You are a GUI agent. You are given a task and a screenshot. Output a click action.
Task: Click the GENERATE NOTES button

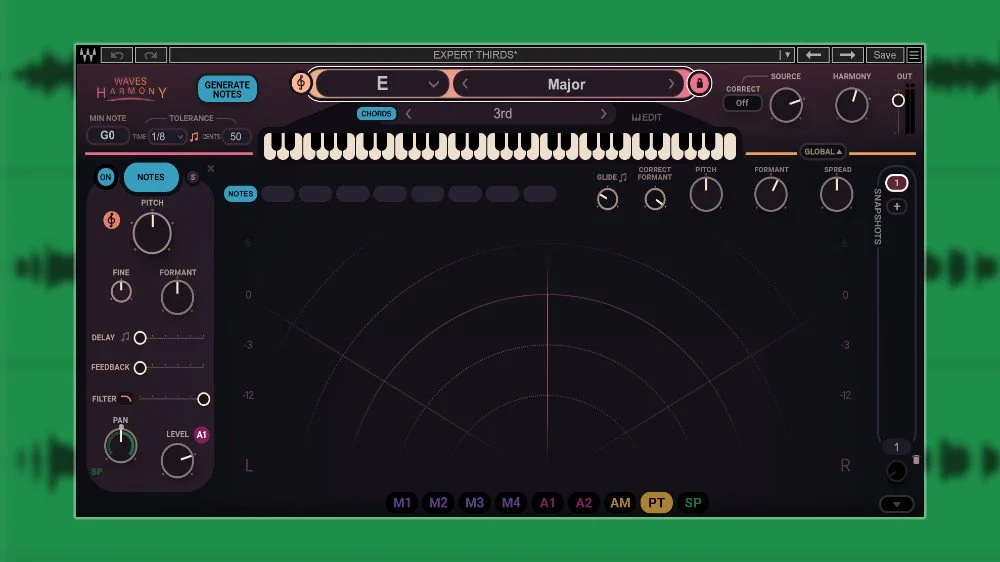point(227,89)
